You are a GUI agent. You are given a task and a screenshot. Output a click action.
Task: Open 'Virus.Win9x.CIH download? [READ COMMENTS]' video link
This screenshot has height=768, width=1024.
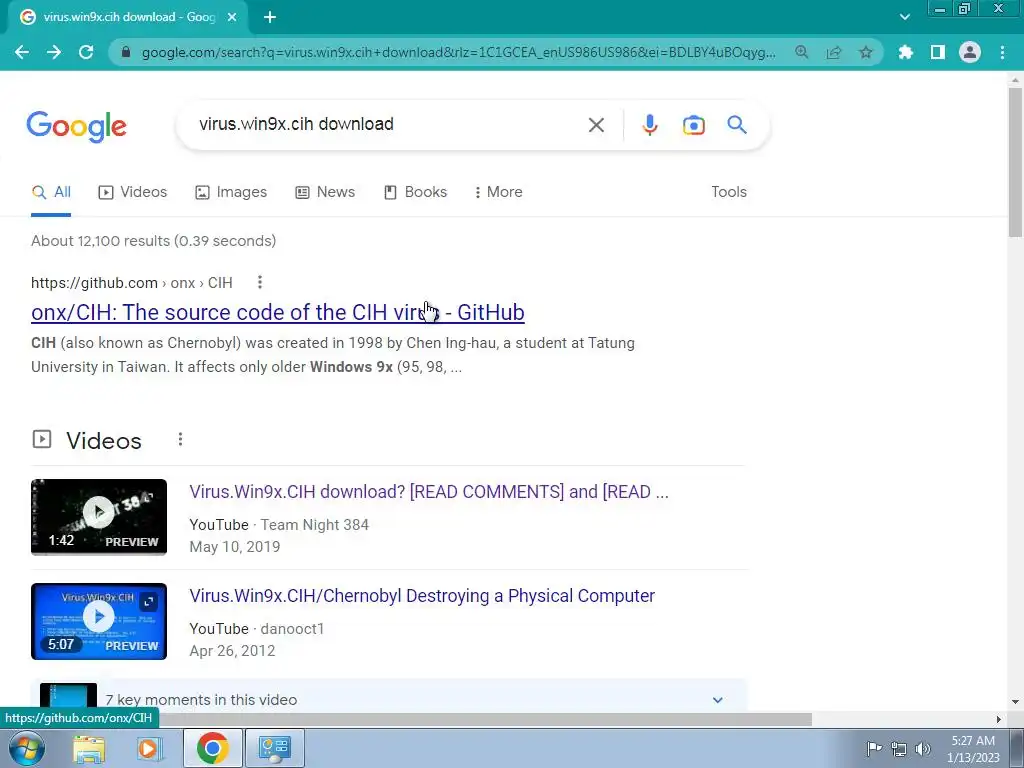[429, 492]
